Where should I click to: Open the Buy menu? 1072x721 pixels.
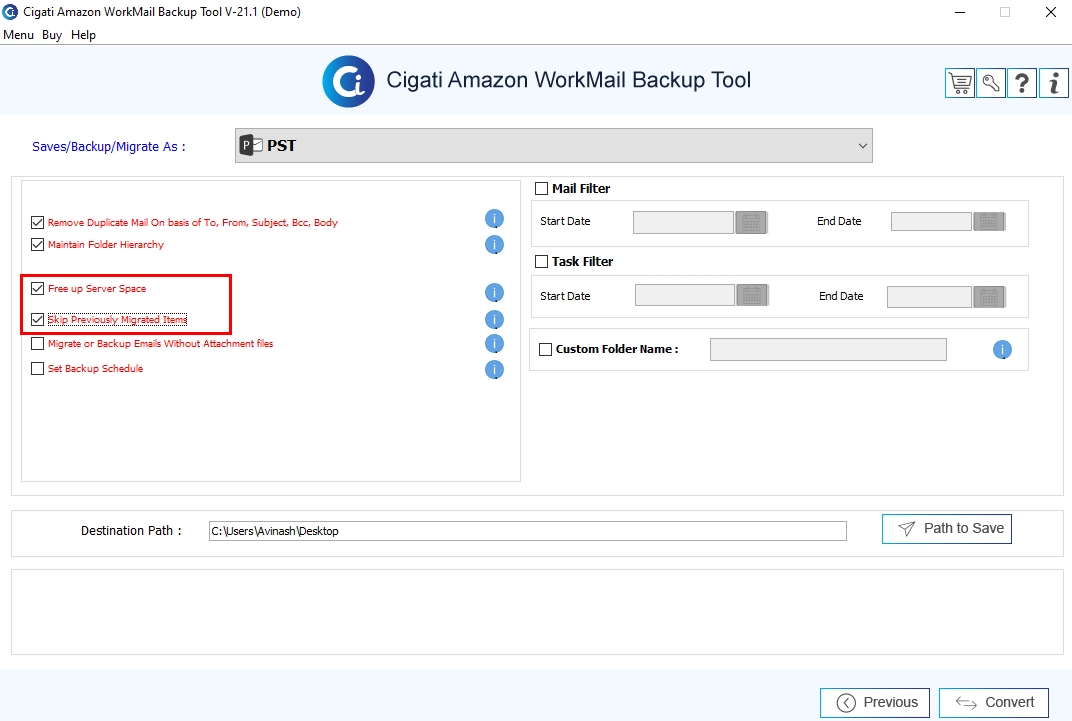tap(52, 35)
